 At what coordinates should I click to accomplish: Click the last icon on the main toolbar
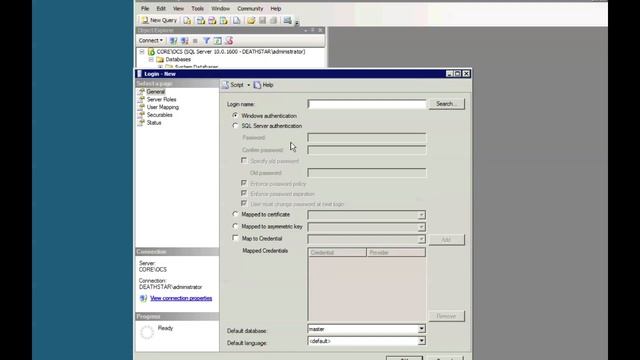287,20
